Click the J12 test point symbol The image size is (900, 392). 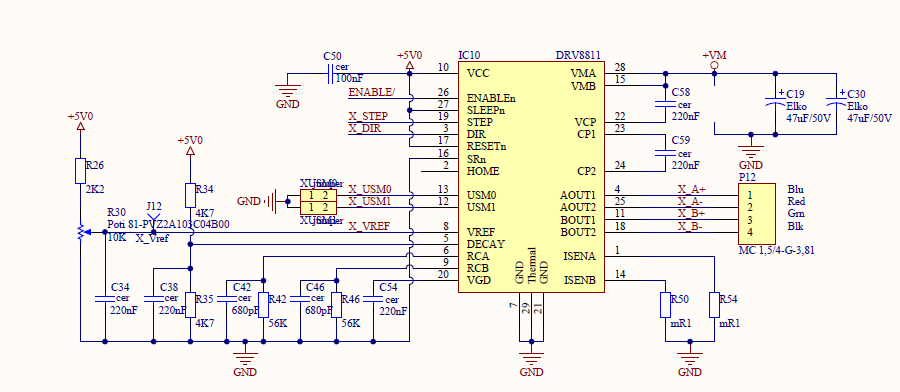point(153,222)
